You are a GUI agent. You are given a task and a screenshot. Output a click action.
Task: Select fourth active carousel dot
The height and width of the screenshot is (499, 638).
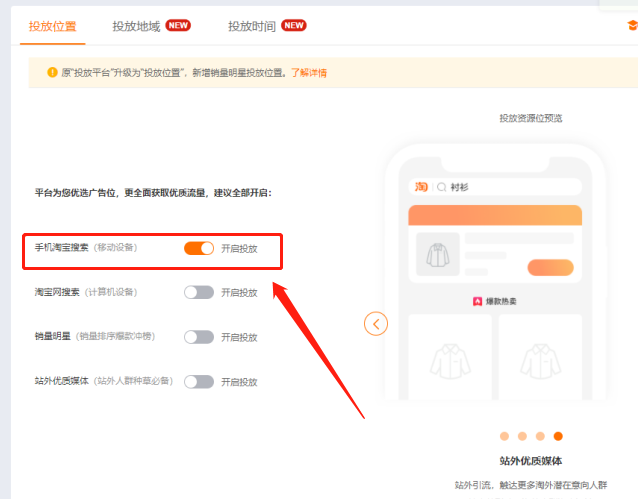(x=558, y=436)
